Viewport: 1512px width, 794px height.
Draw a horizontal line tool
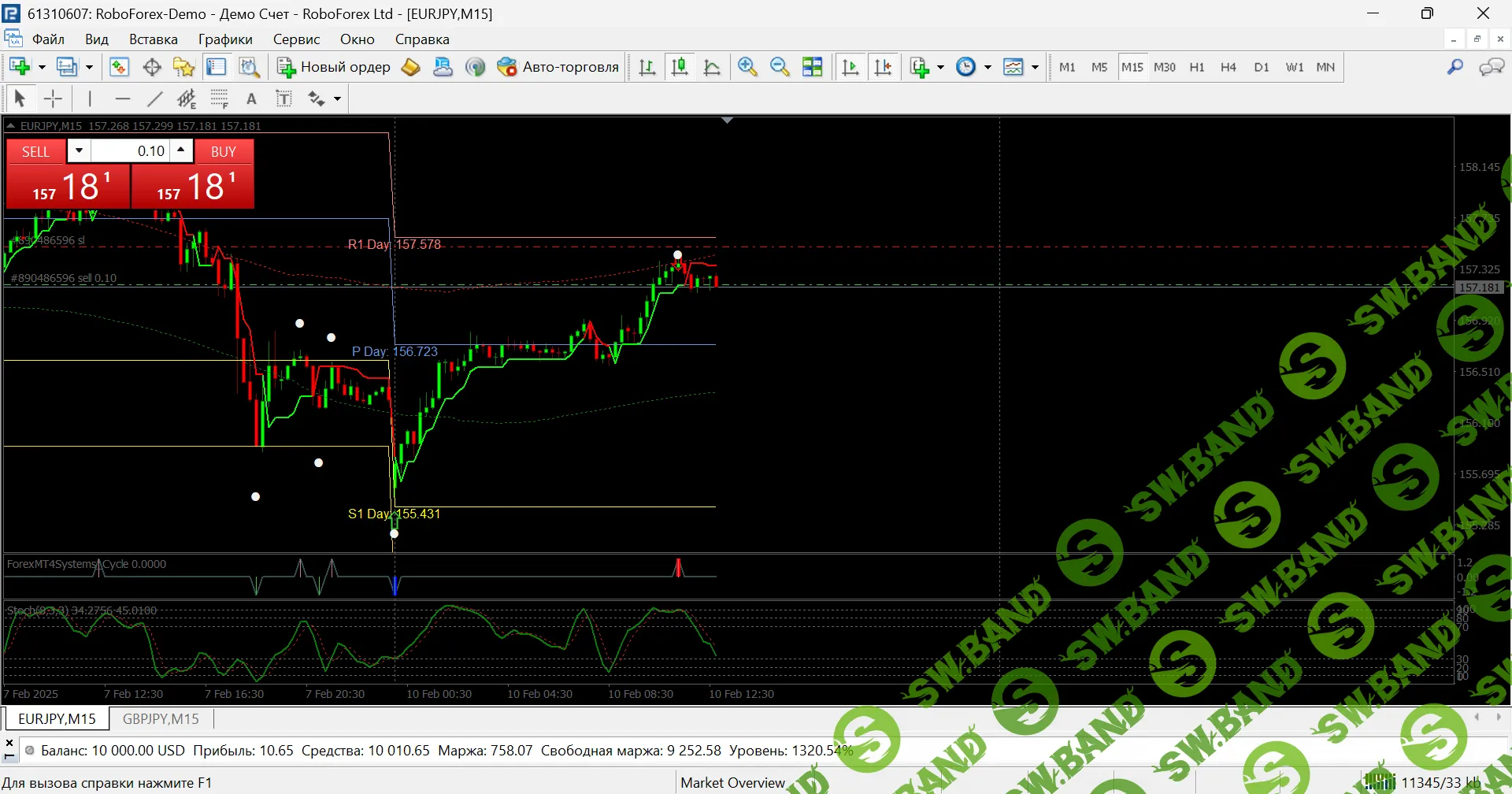pyautogui.click(x=122, y=98)
